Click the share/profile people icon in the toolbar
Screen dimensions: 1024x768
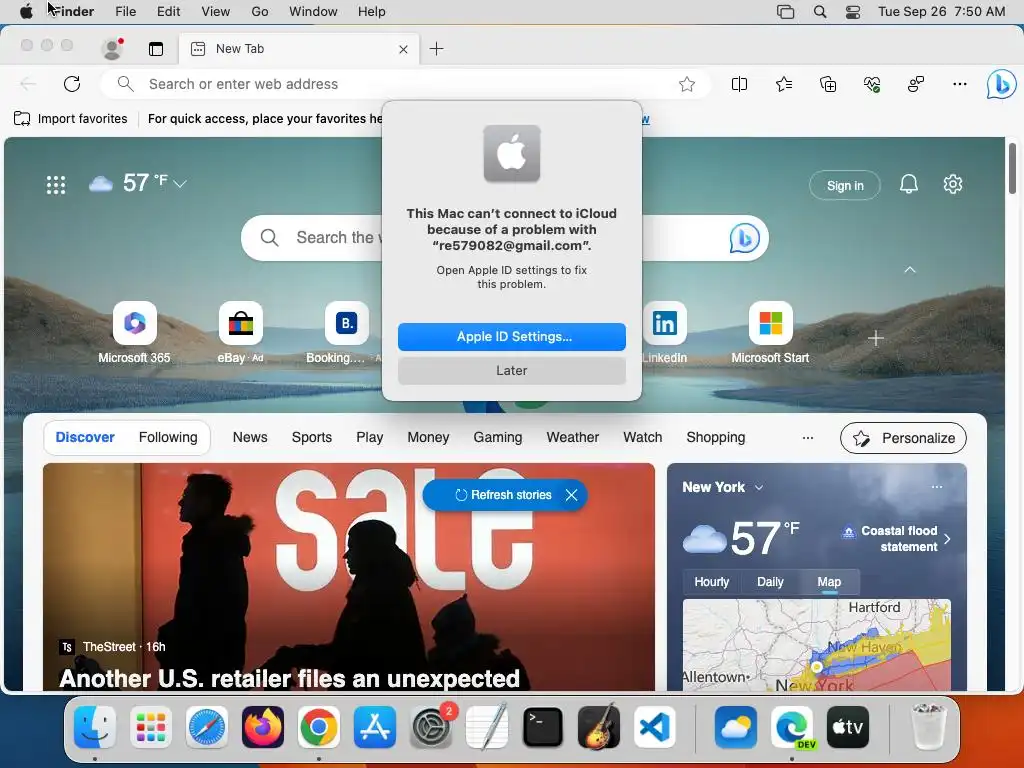point(916,84)
